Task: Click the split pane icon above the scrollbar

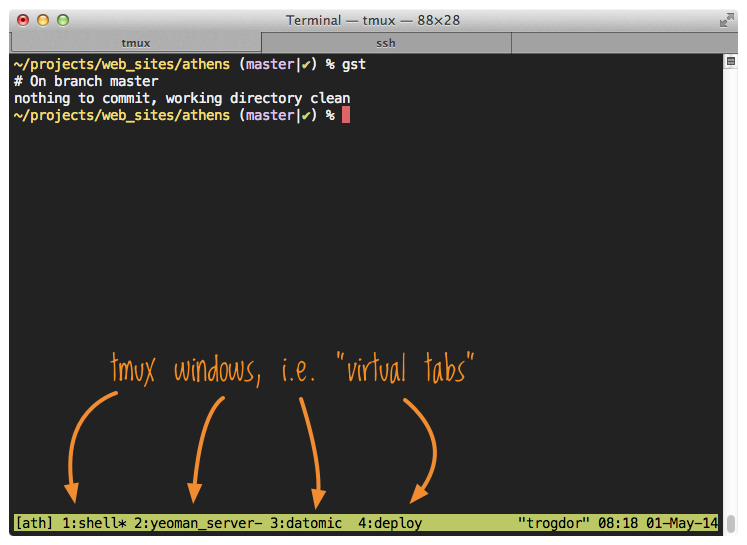Action: 731,61
